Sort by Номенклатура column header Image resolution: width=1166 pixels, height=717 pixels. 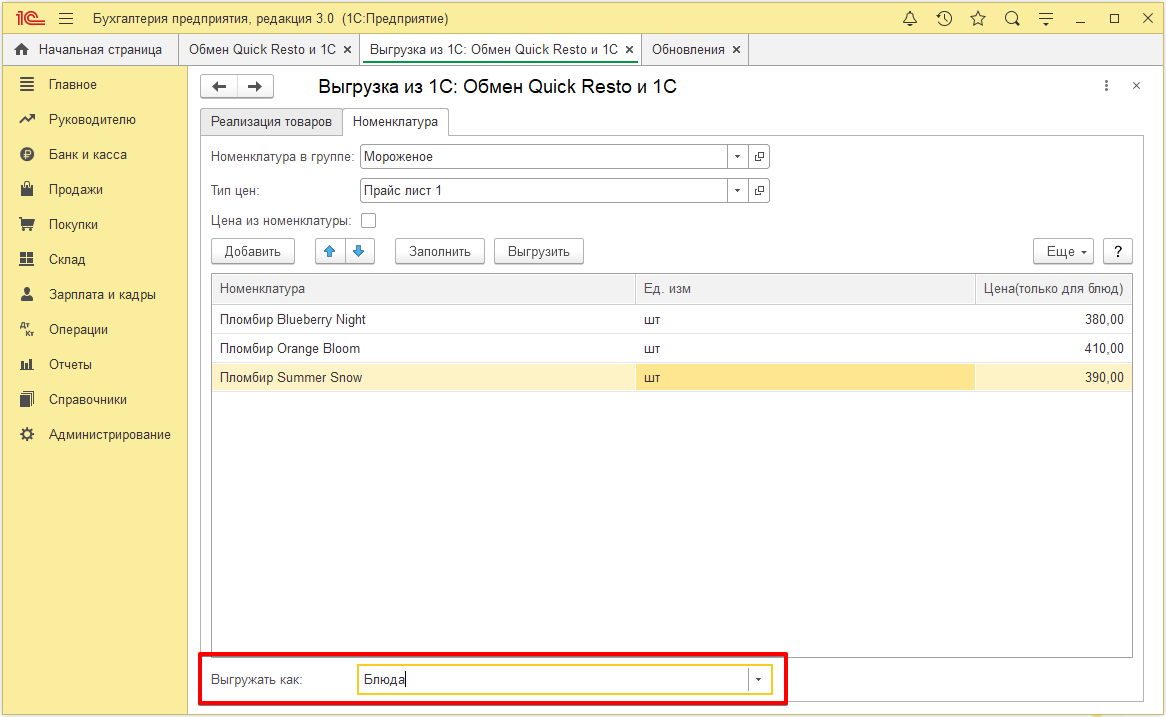point(423,289)
